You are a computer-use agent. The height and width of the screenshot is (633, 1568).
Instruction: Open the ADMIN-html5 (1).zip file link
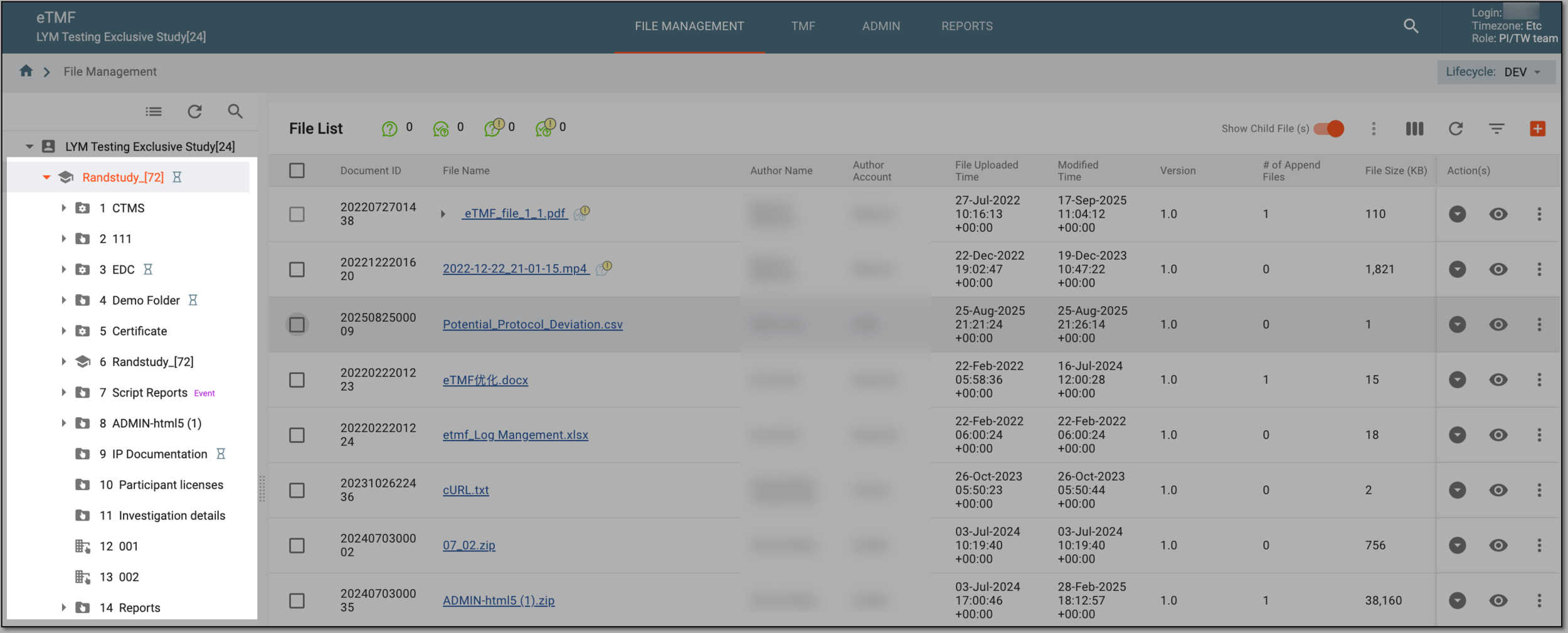(499, 600)
